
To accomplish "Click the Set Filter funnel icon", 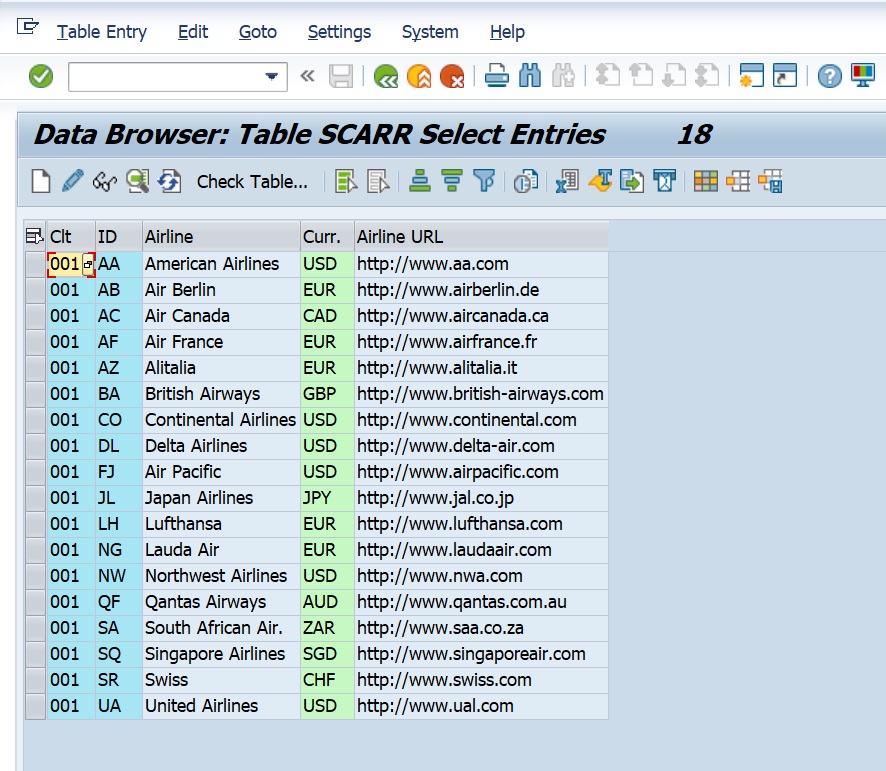I will 484,181.
